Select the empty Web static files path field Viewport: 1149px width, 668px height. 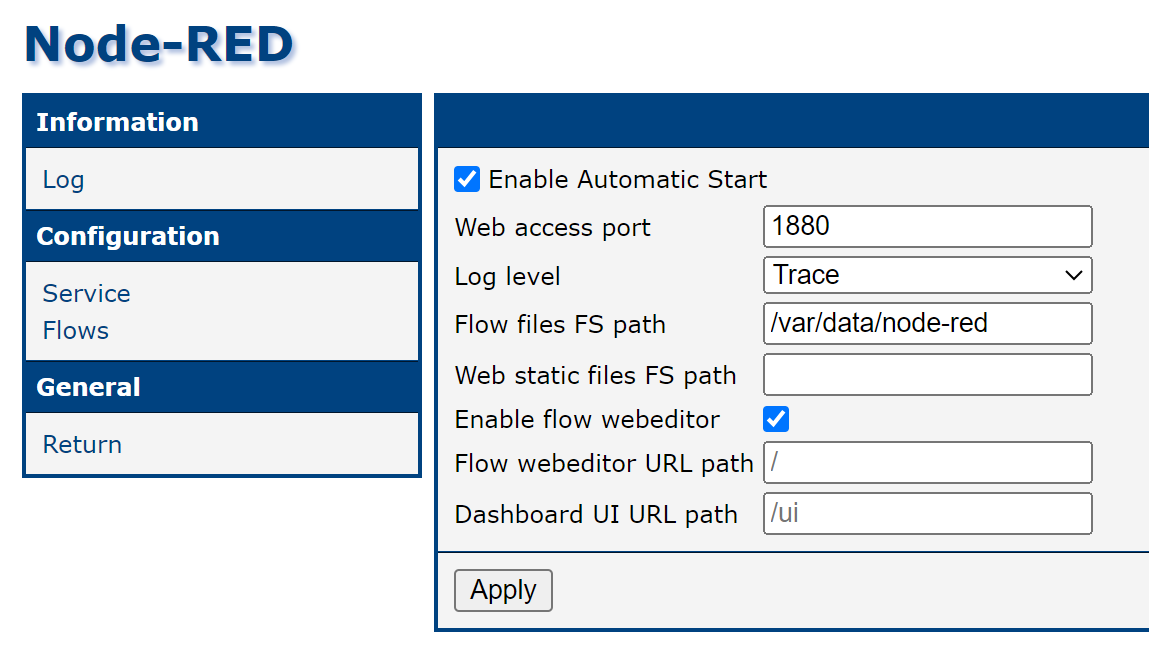[927, 375]
